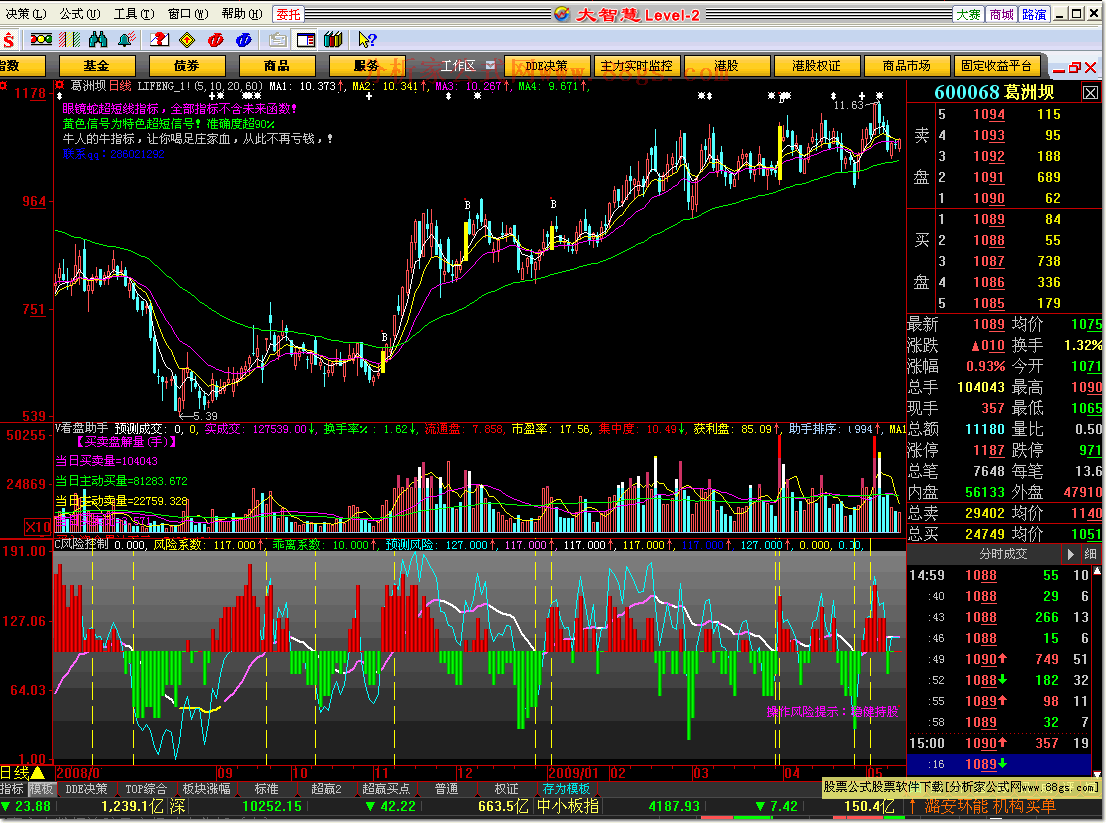Click the buy-1 price 1089
Viewport: 1109px width, 825px height.
[988, 220]
